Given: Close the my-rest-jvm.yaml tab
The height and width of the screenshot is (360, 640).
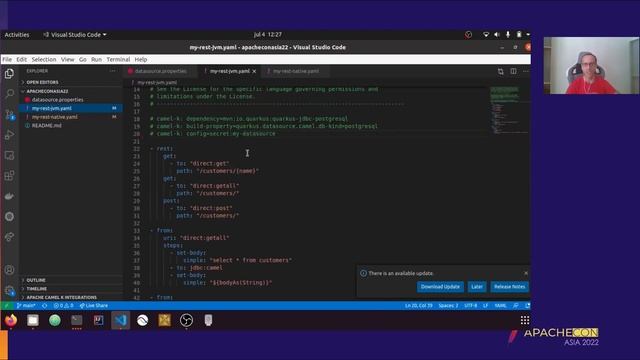Looking at the screenshot, I should (254, 71).
